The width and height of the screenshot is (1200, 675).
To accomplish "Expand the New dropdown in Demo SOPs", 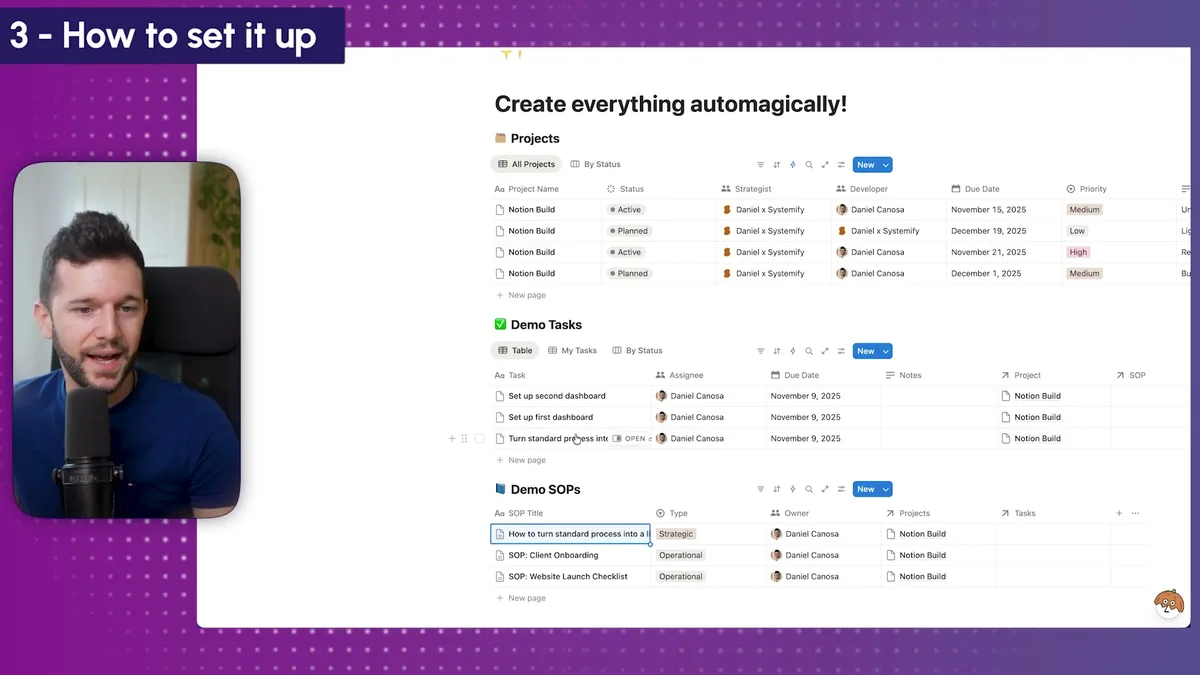I will [x=886, y=489].
